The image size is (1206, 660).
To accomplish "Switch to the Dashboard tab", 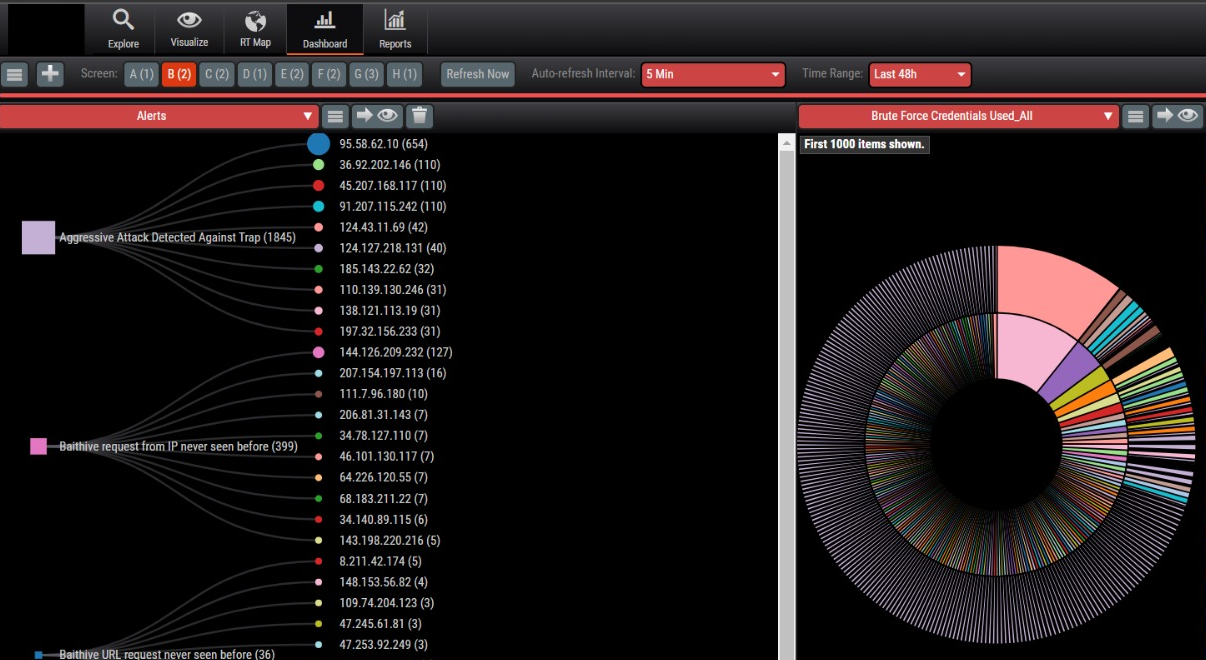I will click(325, 29).
